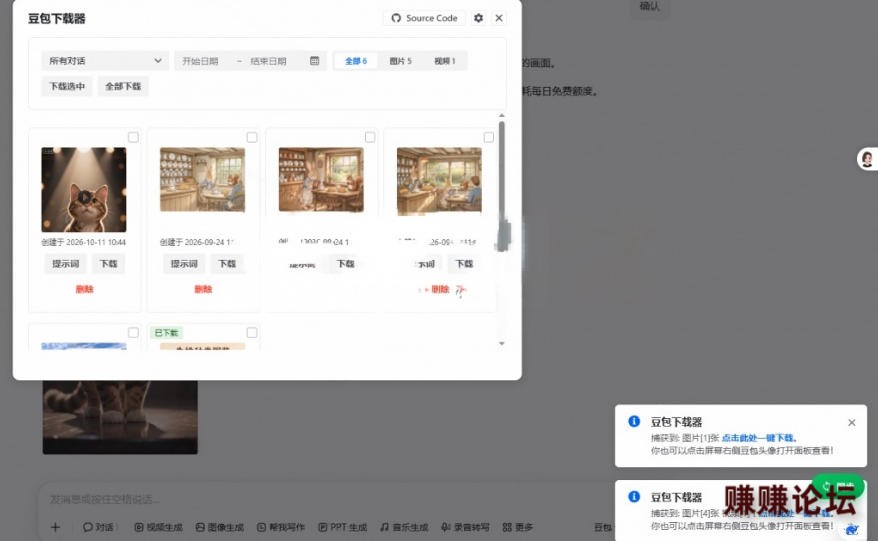Image resolution: width=878 pixels, height=541 pixels.
Task: Tick the checkbox on the blue image card
Action: point(133,333)
